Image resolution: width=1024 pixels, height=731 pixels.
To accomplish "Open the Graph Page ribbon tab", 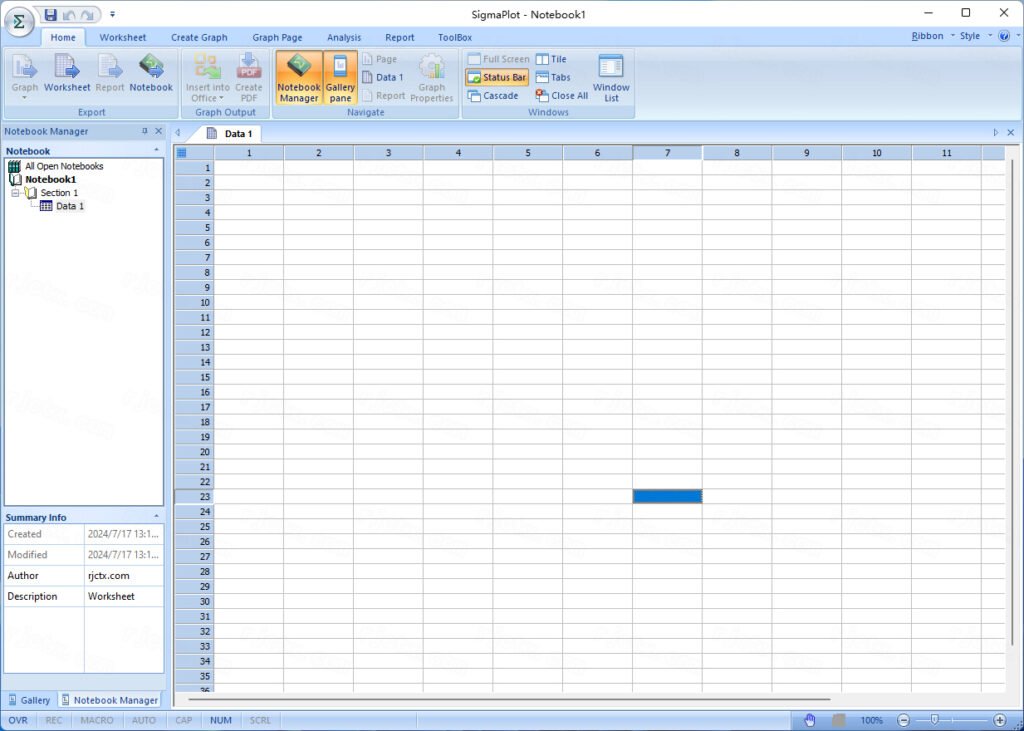I will click(x=278, y=37).
